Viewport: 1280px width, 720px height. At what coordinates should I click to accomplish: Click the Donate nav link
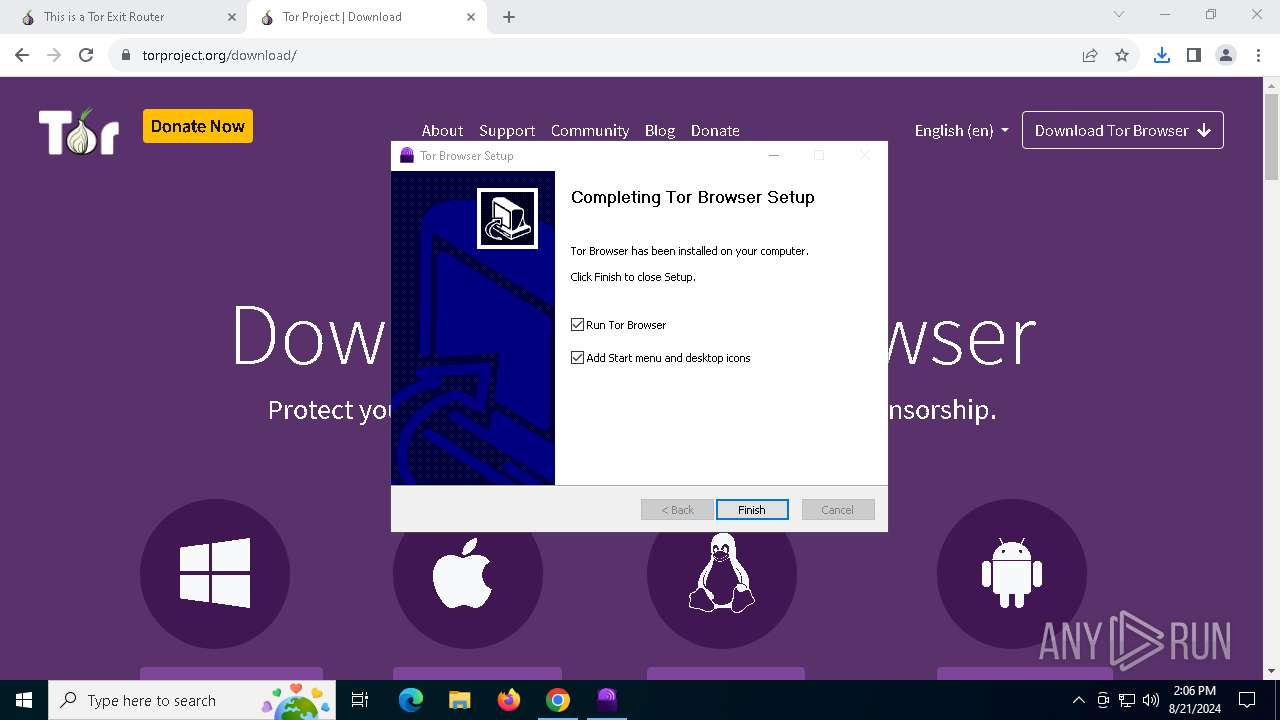(x=715, y=130)
